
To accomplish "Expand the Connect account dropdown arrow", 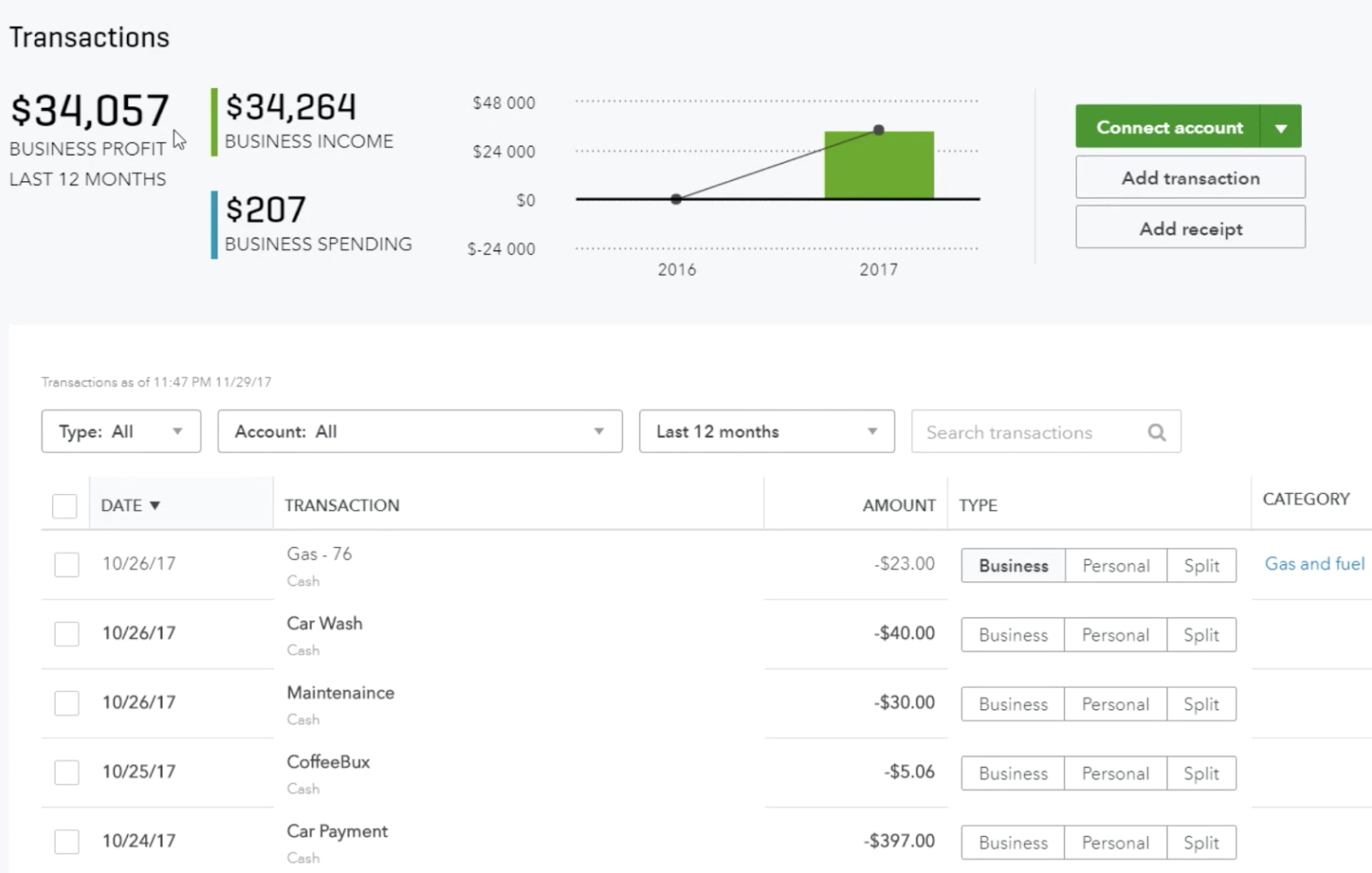I will pyautogui.click(x=1281, y=126).
